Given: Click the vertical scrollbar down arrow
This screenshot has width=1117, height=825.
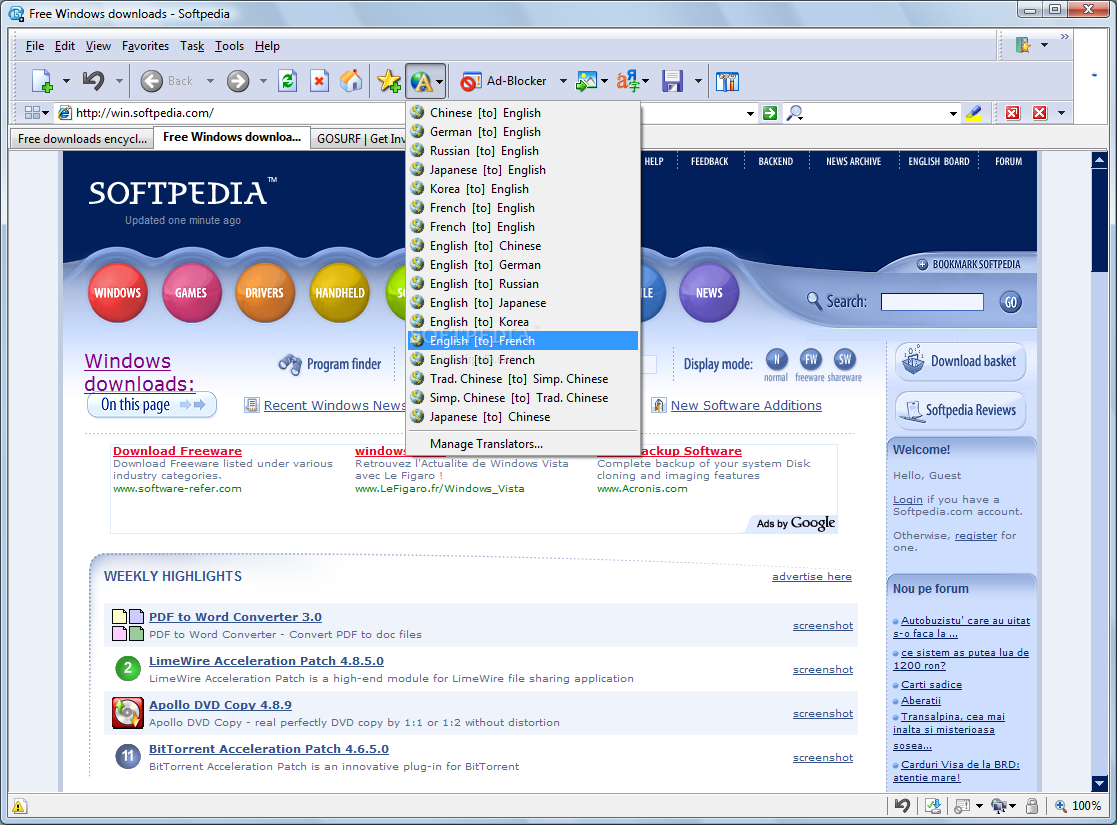Looking at the screenshot, I should (x=1099, y=782).
